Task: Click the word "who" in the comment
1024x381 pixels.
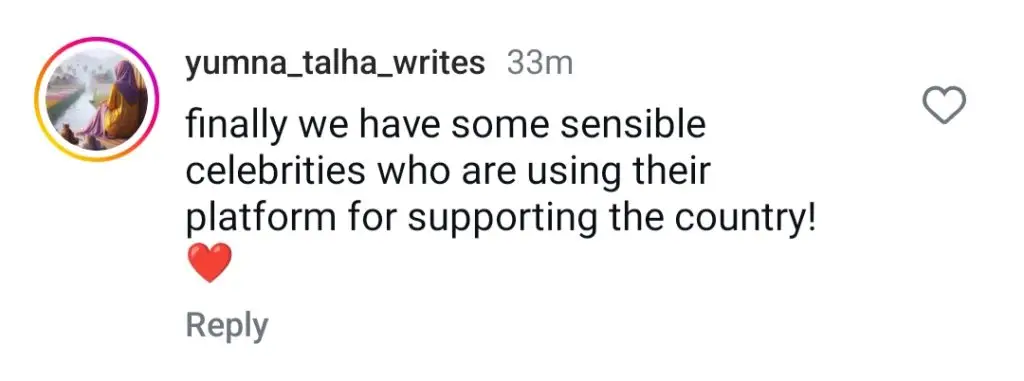Action: (406, 172)
